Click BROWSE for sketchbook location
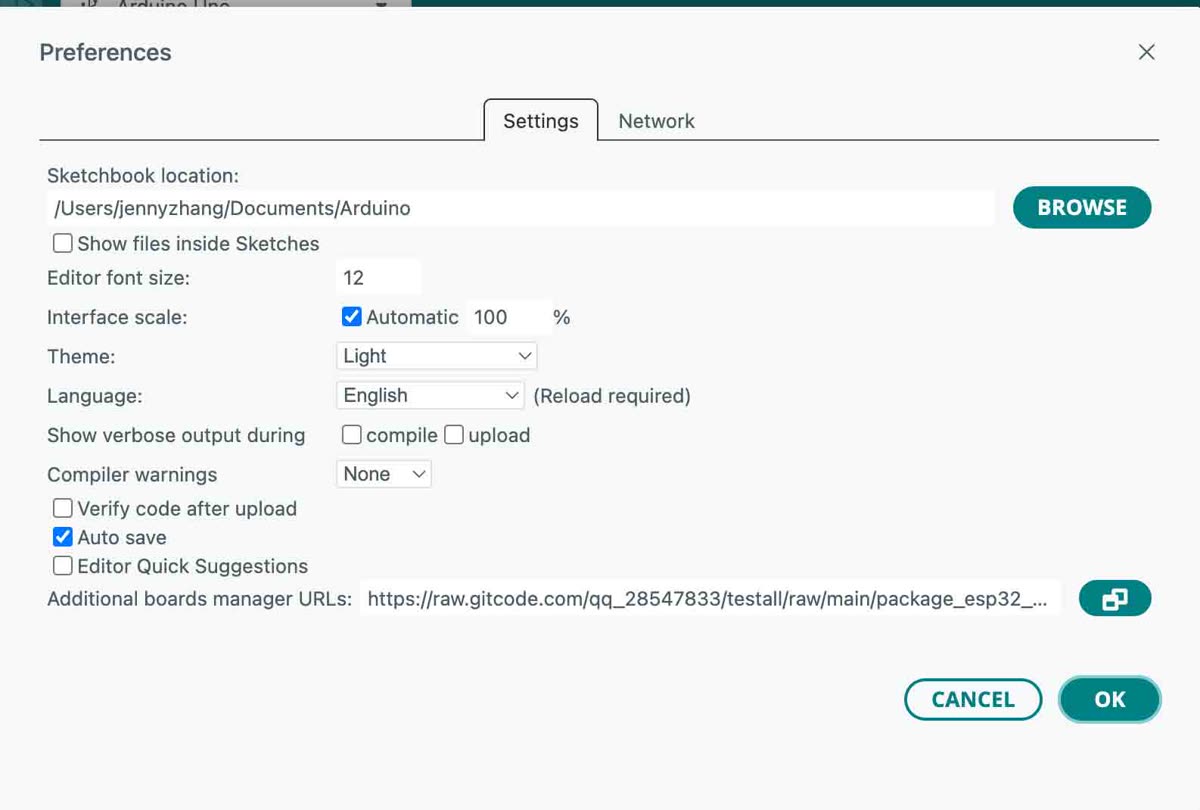The image size is (1200, 810). coord(1082,208)
